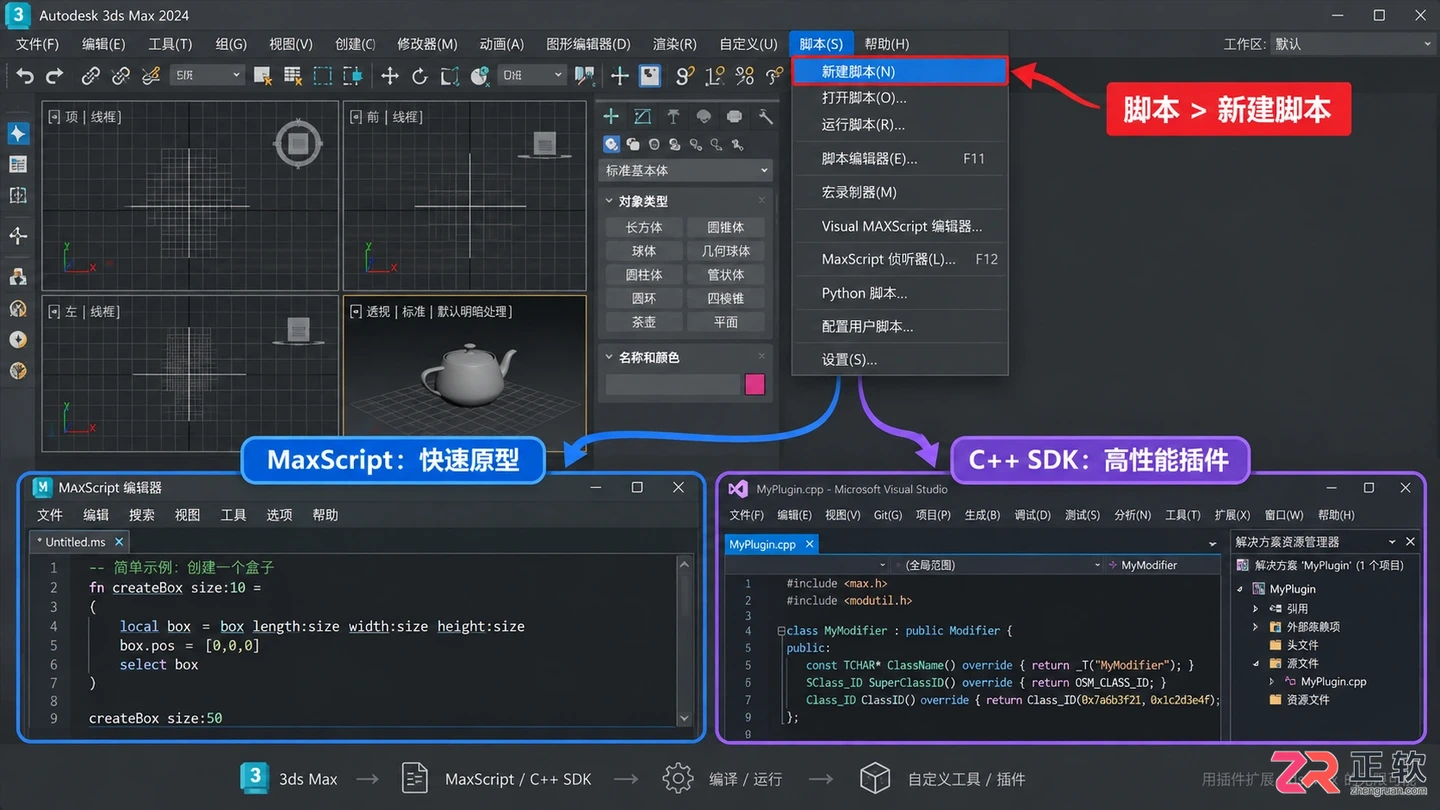Click the rectangular selection region tool
Viewport: 1440px width, 810px height.
coord(322,76)
